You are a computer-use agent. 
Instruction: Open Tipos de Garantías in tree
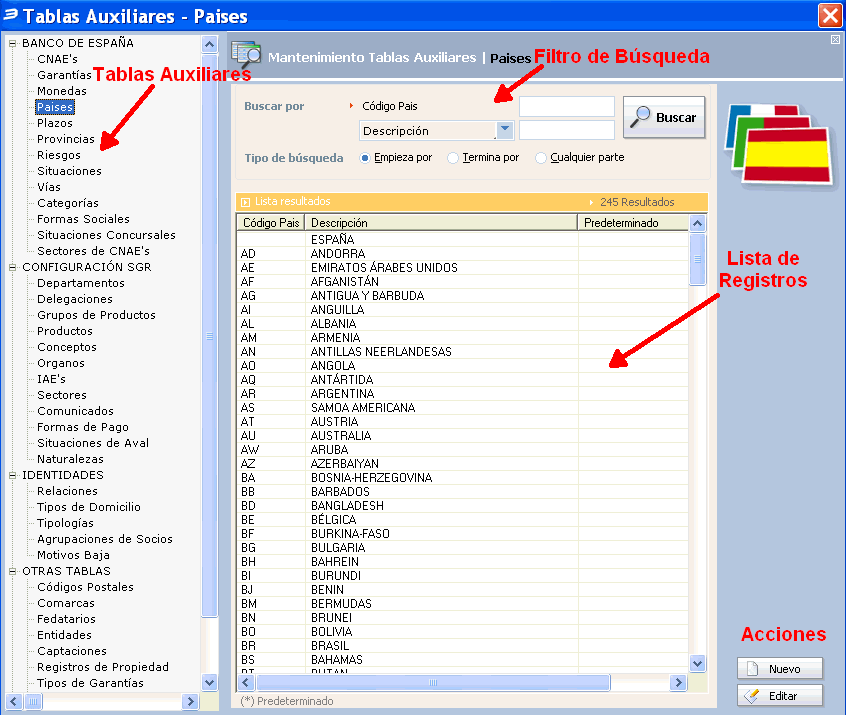tap(90, 683)
